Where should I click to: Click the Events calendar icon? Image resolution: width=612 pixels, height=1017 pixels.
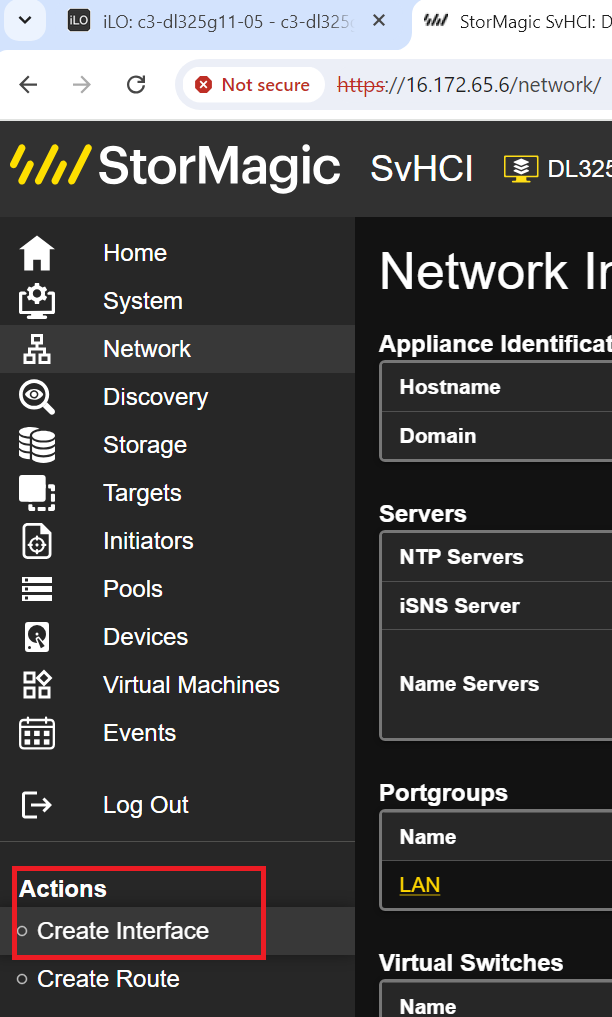[x=37, y=733]
